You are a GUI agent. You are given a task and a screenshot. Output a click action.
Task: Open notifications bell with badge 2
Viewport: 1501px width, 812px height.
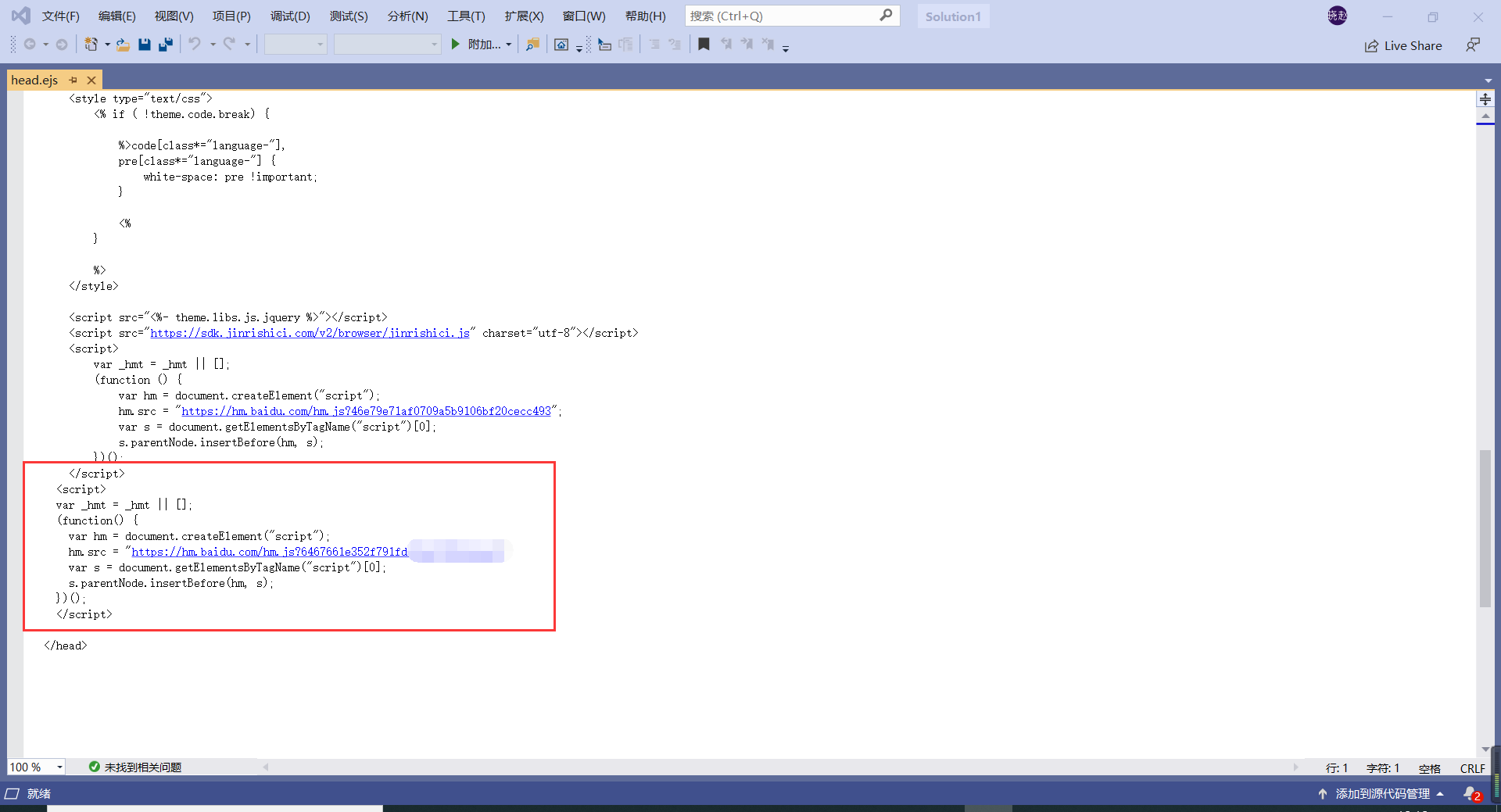(1471, 793)
